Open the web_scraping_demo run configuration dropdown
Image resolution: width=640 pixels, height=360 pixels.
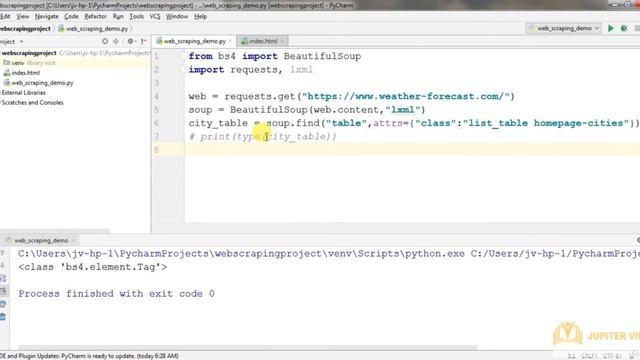click(x=563, y=28)
